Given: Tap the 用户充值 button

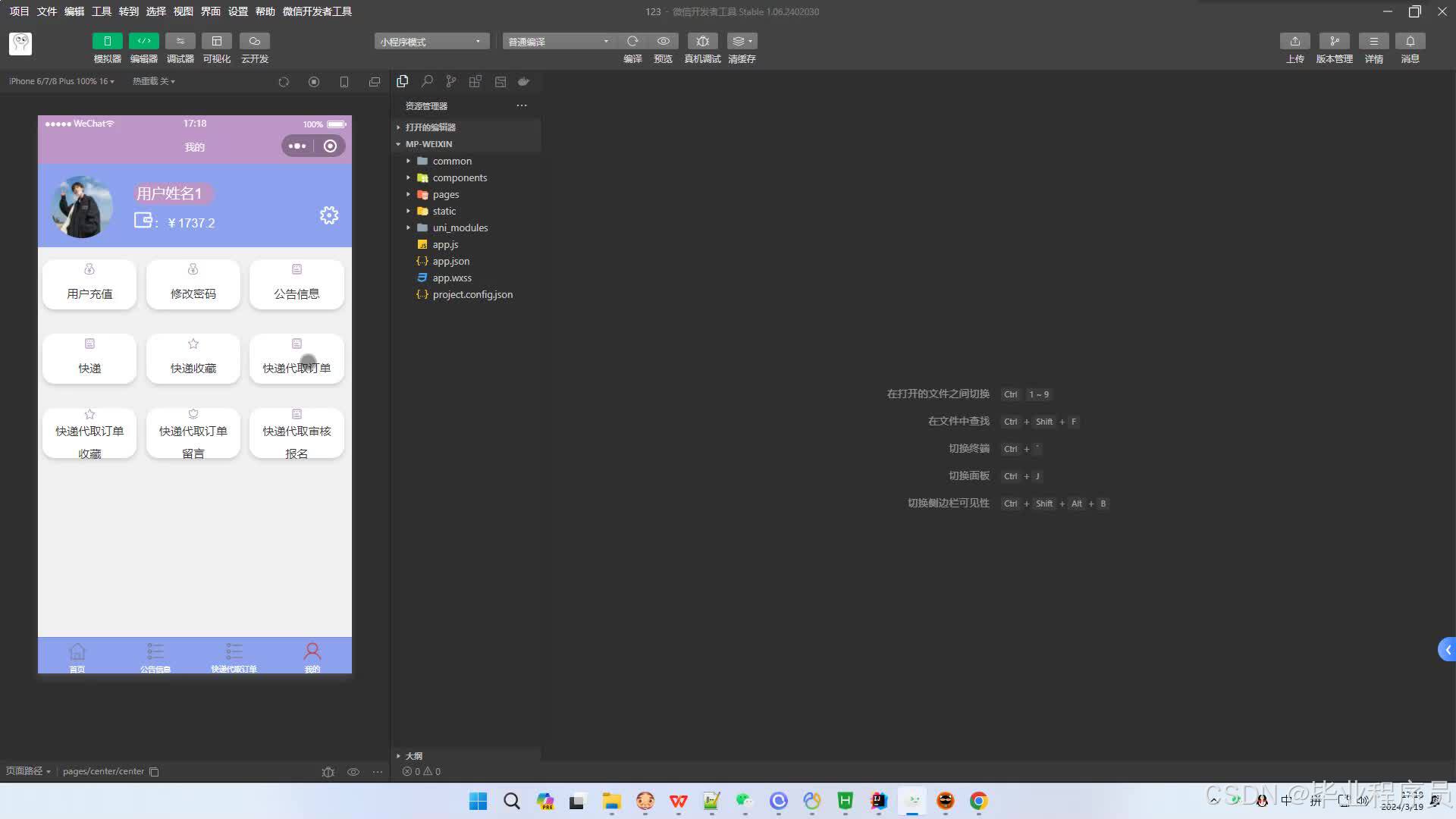Looking at the screenshot, I should (x=89, y=284).
